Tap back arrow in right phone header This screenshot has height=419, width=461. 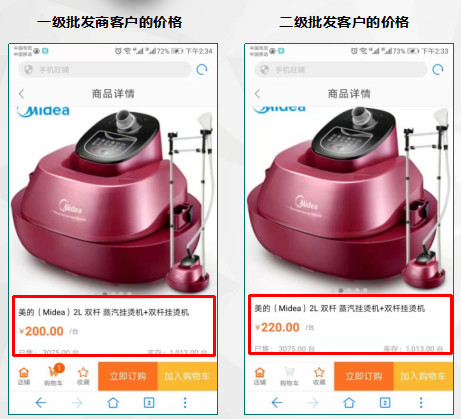[x=257, y=94]
